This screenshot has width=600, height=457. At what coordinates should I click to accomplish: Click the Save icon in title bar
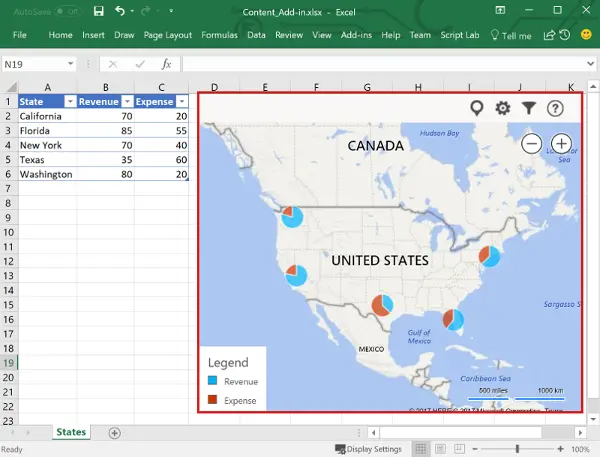click(97, 11)
